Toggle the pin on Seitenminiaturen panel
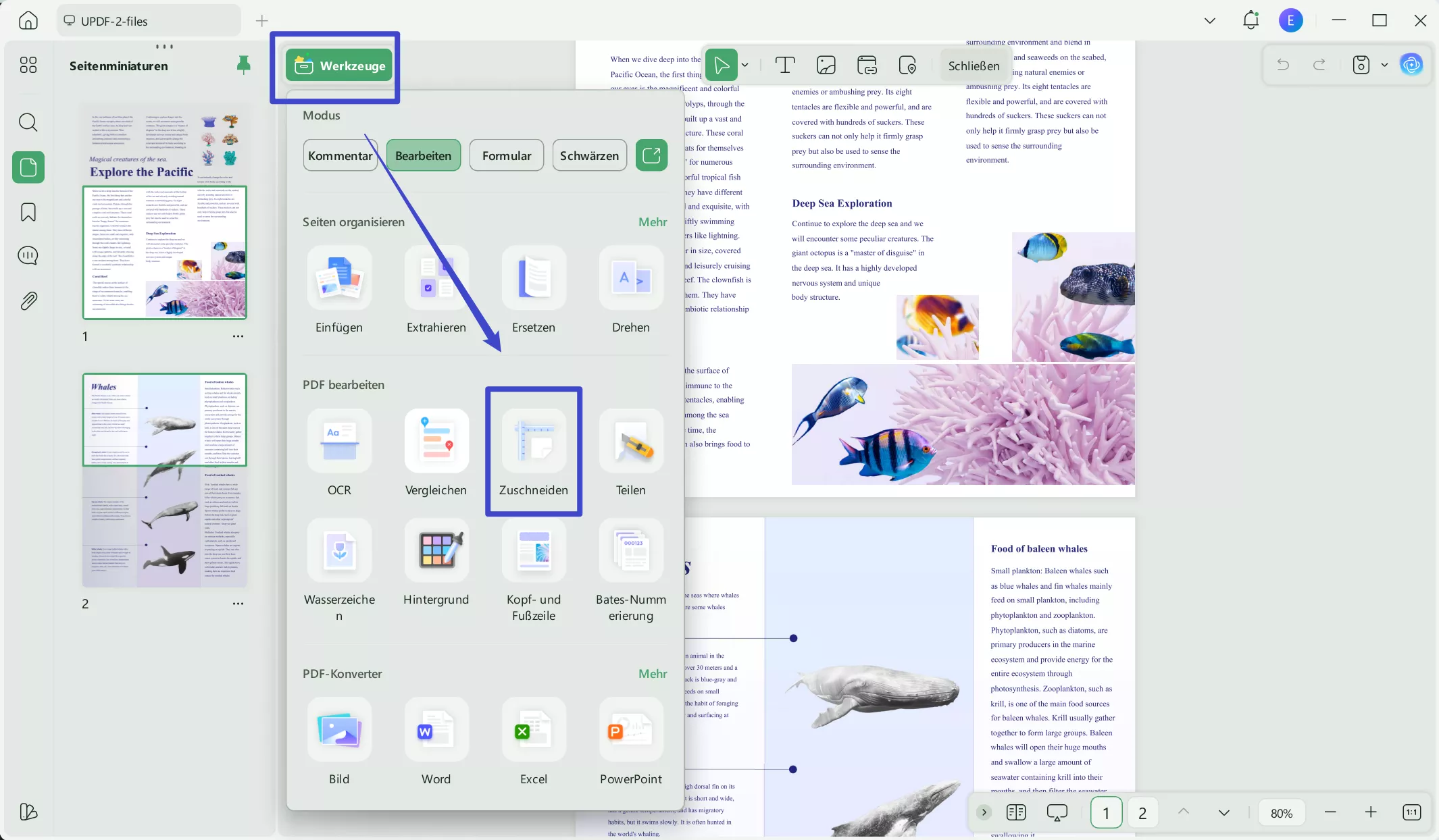This screenshot has height=840, width=1439. [x=244, y=65]
